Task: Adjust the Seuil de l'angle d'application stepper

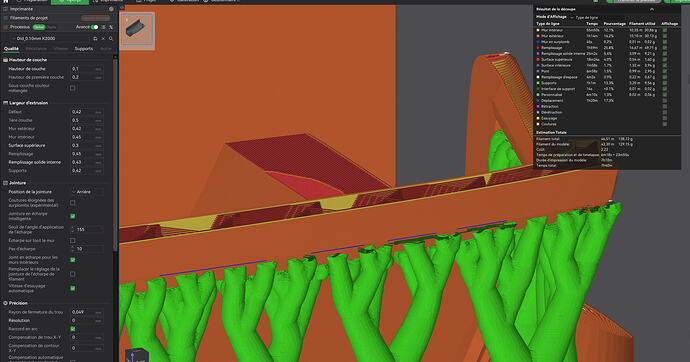Action: pos(73,229)
